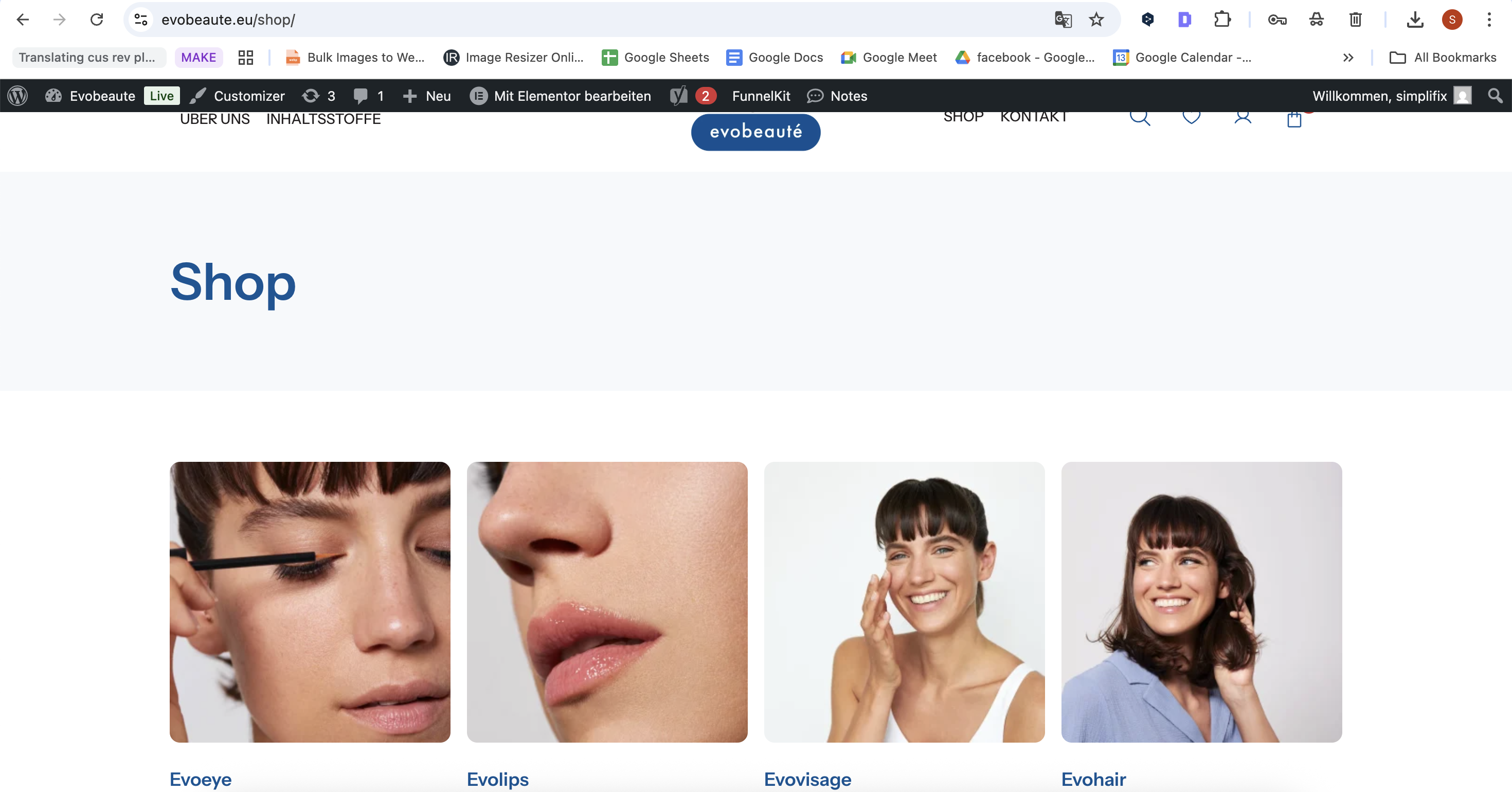
Task: Open Willkommen, simplifix account menu
Action: [1392, 96]
